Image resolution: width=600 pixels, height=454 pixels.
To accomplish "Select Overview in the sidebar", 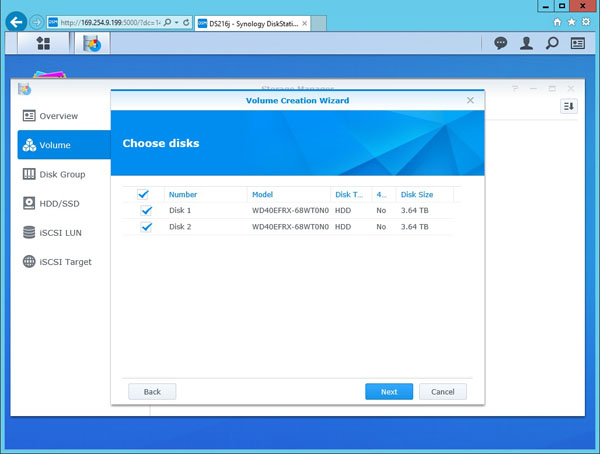I will 58,116.
